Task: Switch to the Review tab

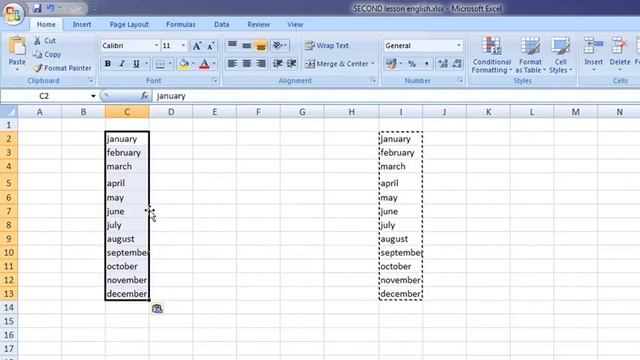Action: (x=258, y=24)
